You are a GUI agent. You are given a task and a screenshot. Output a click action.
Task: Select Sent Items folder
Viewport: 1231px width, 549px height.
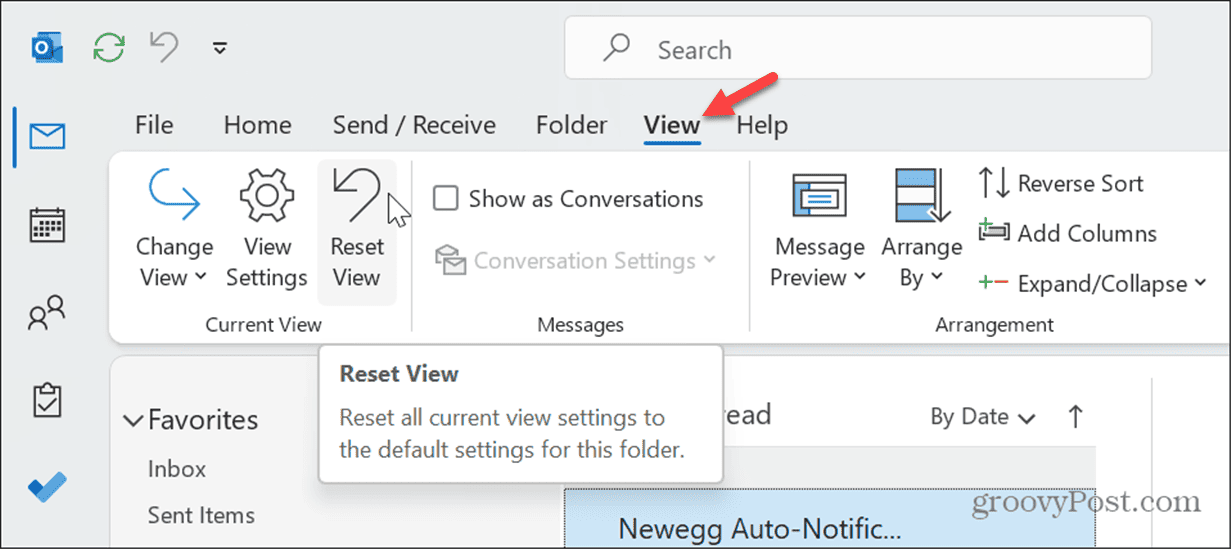click(x=201, y=515)
